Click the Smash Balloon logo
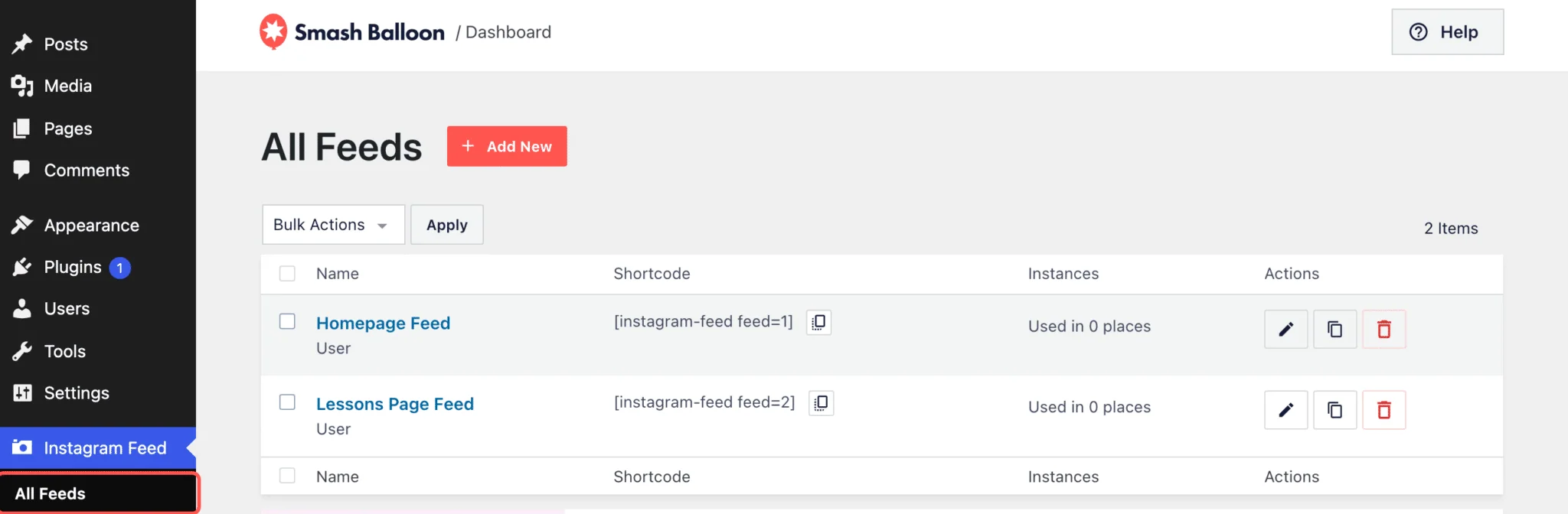Image resolution: width=1568 pixels, height=514 pixels. tap(351, 32)
